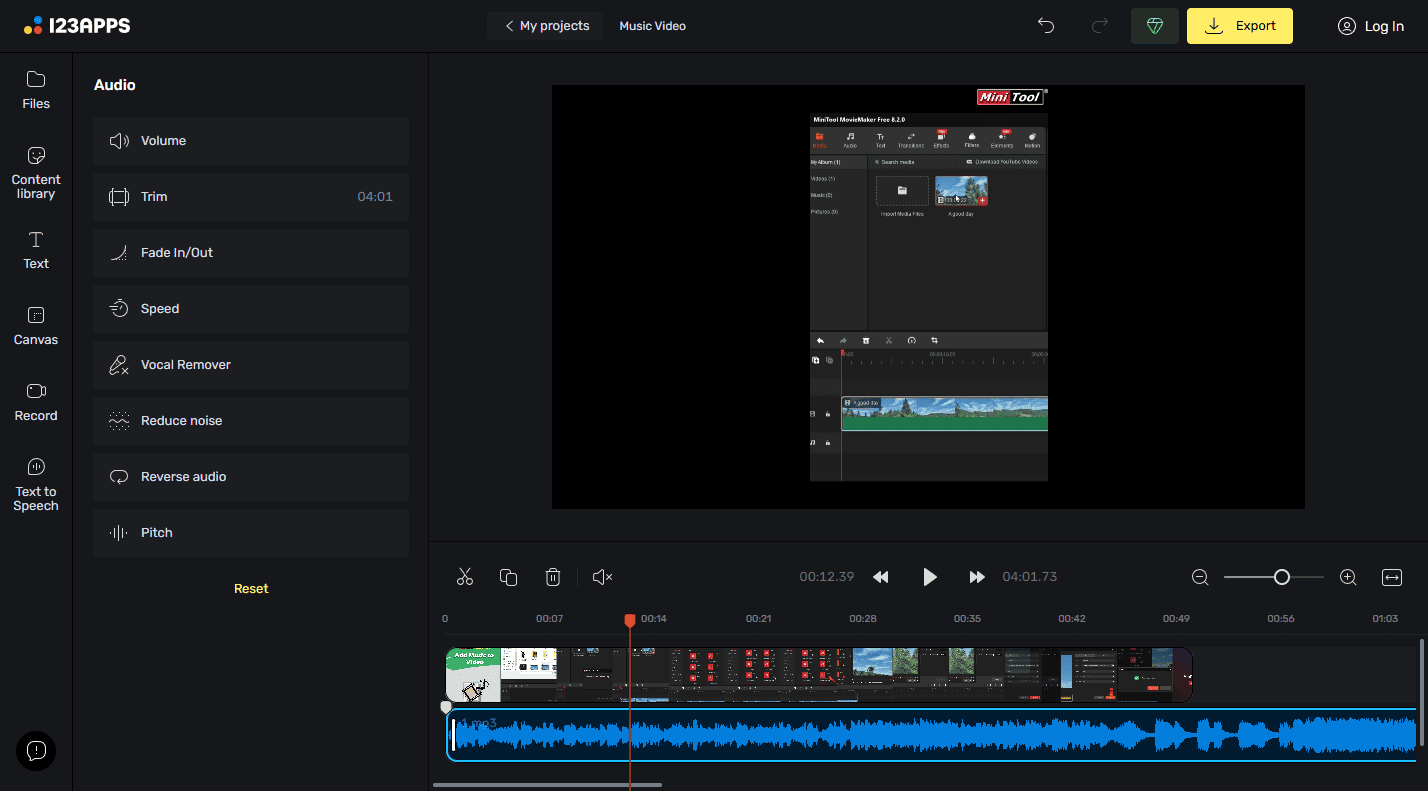This screenshot has width=1428, height=791.
Task: Click the total duration 04:01.73 display
Action: pos(1030,577)
